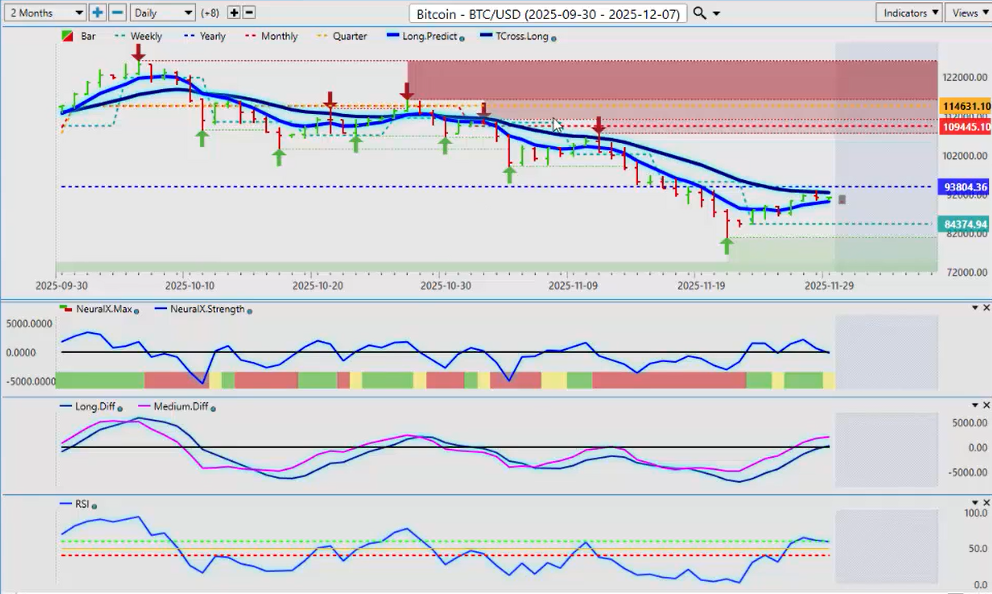
Task: Click the black minus button next to (+8)
Action: pyautogui.click(x=249, y=13)
